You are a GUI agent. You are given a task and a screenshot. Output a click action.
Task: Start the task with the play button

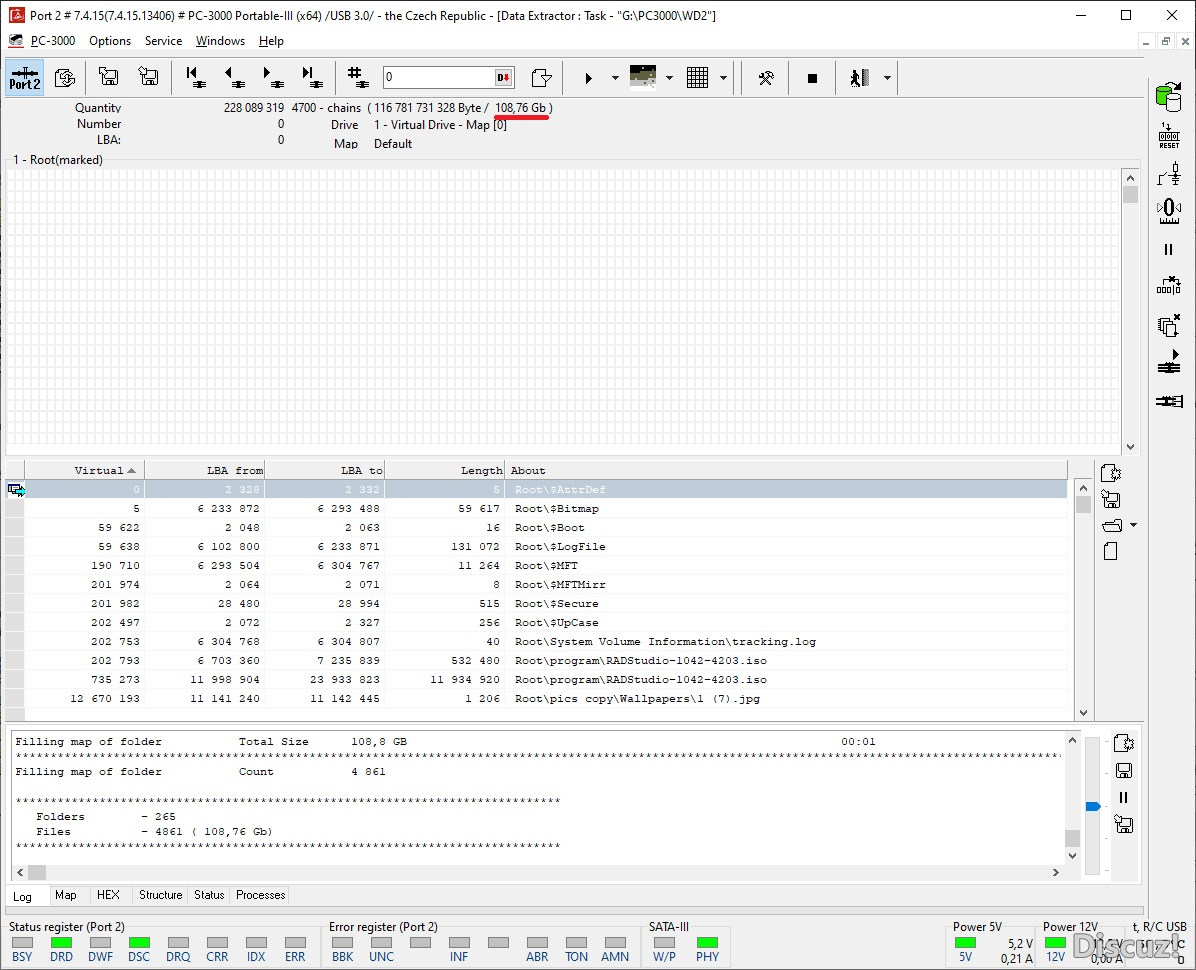pyautogui.click(x=588, y=78)
